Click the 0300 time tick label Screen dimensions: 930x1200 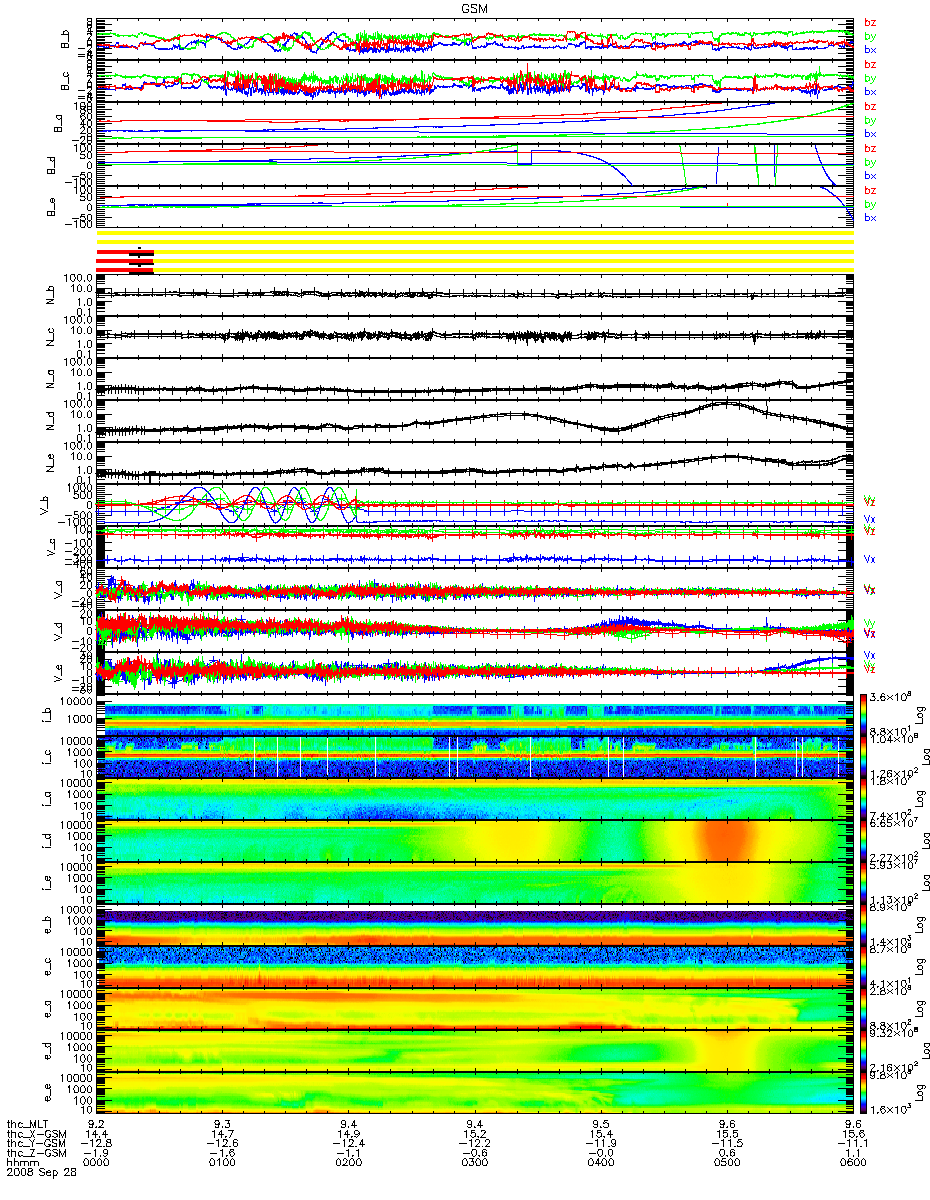(x=475, y=1160)
